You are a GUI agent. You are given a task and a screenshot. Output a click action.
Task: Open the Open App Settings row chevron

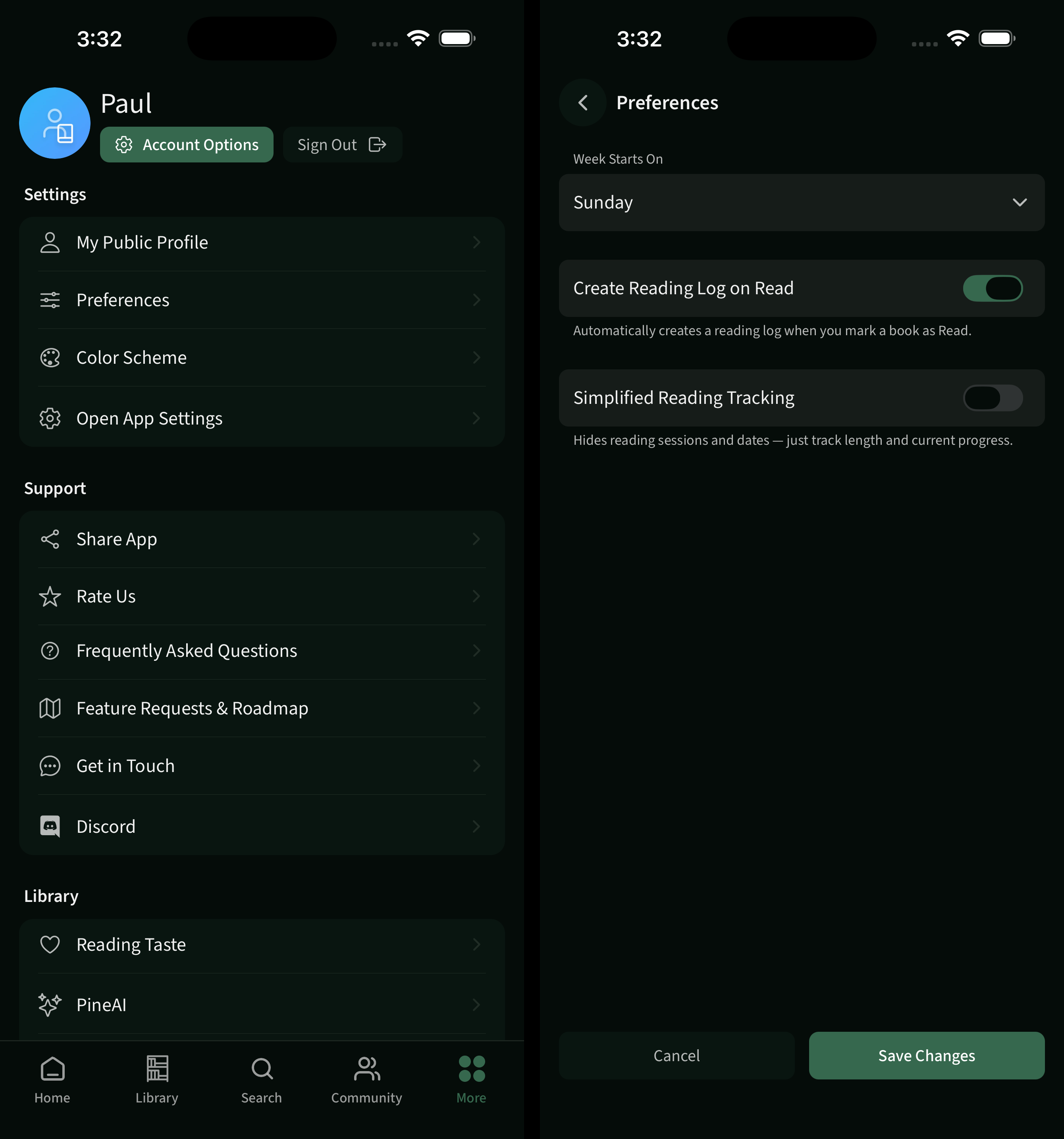[476, 418]
